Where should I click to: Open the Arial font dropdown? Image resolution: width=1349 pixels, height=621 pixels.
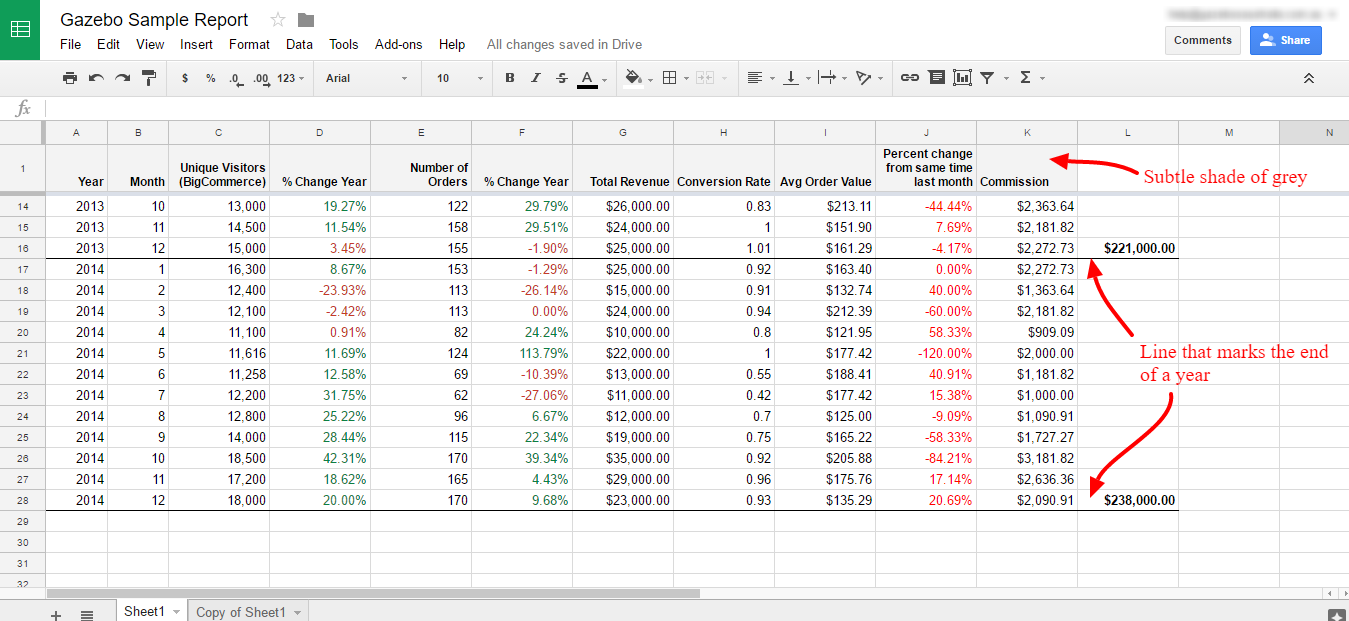(367, 78)
